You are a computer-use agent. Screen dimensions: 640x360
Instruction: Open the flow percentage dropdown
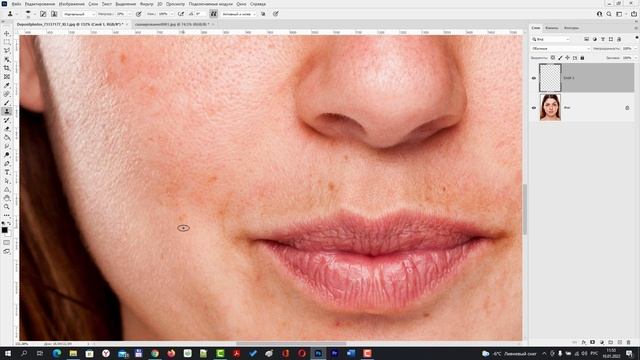(172, 14)
